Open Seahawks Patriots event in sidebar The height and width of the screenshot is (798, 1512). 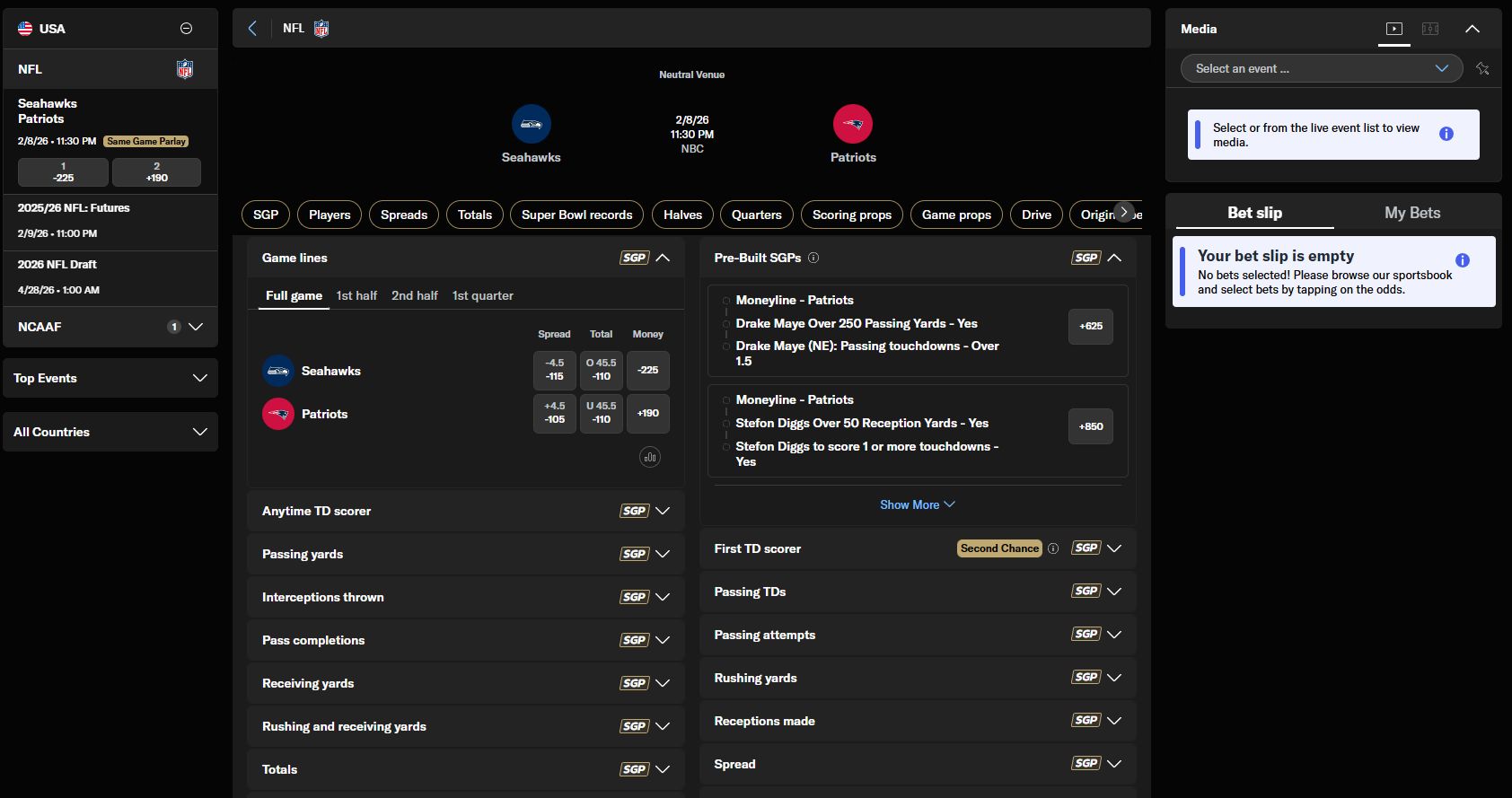pyautogui.click(x=48, y=111)
